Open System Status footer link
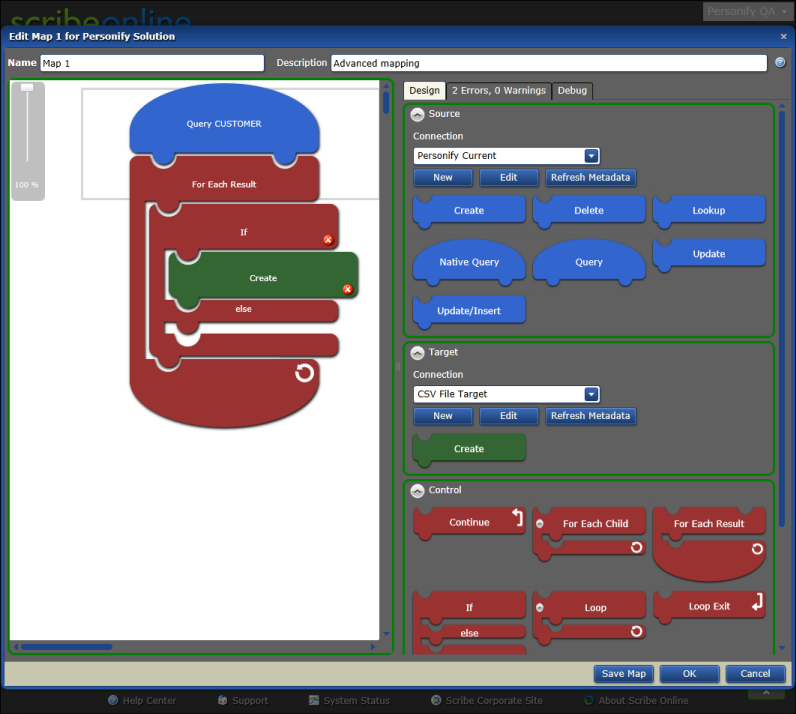 349,700
